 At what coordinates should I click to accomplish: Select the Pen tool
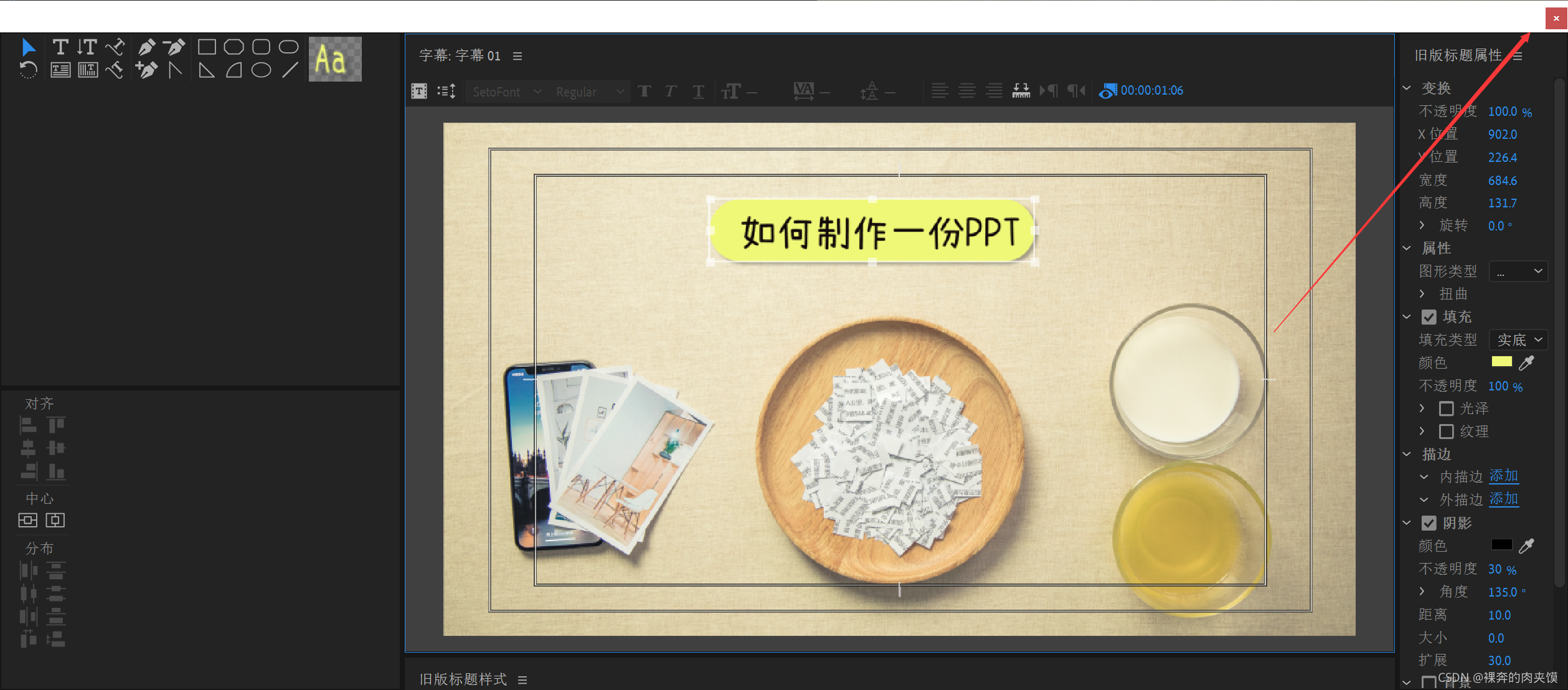pyautogui.click(x=146, y=47)
